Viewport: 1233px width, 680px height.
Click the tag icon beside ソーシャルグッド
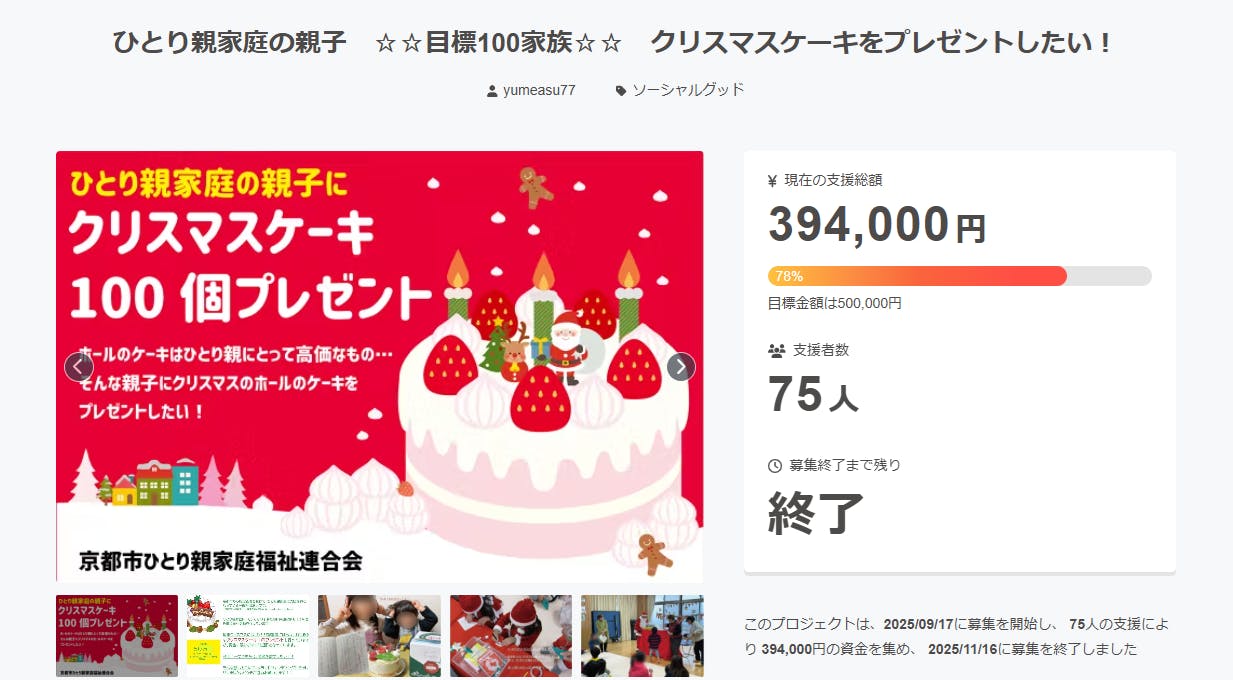click(621, 91)
